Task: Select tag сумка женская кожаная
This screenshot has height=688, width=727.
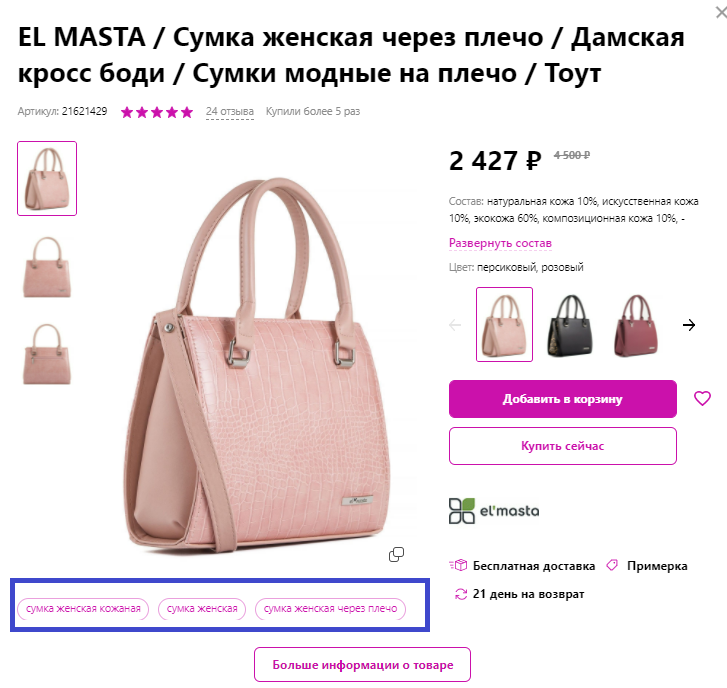Action: point(83,609)
